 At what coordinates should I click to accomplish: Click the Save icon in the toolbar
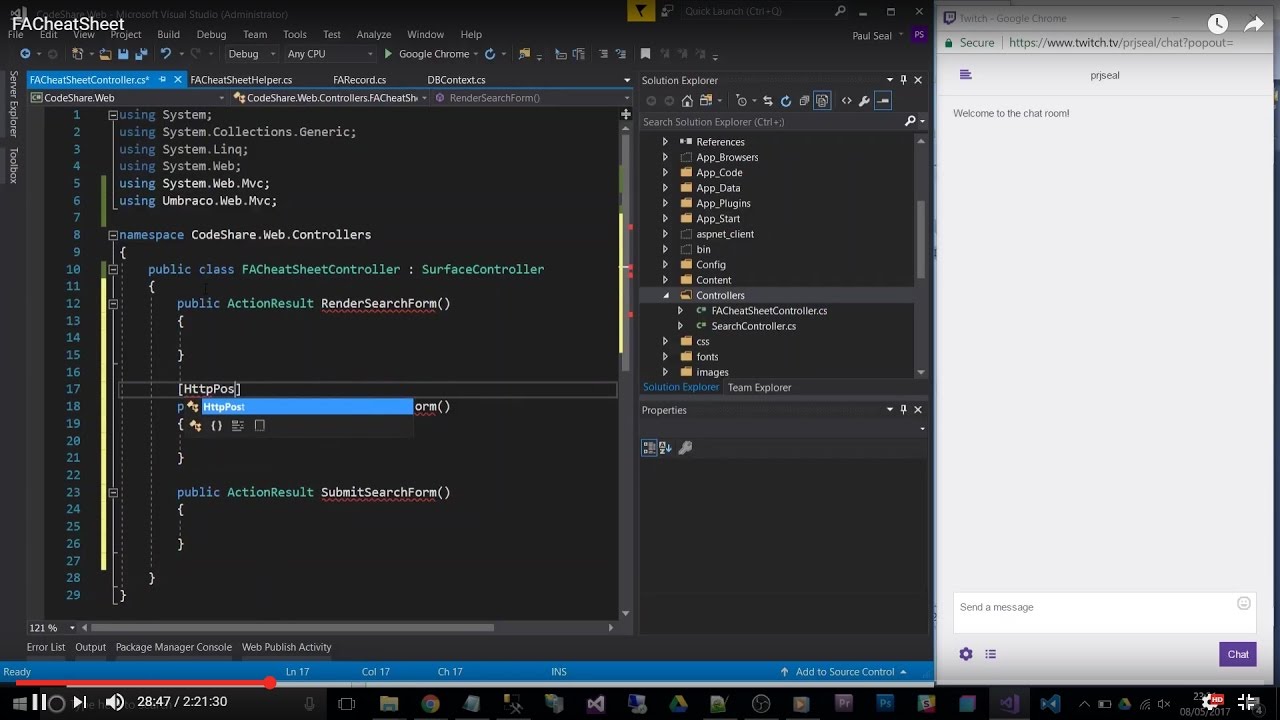tap(122, 54)
